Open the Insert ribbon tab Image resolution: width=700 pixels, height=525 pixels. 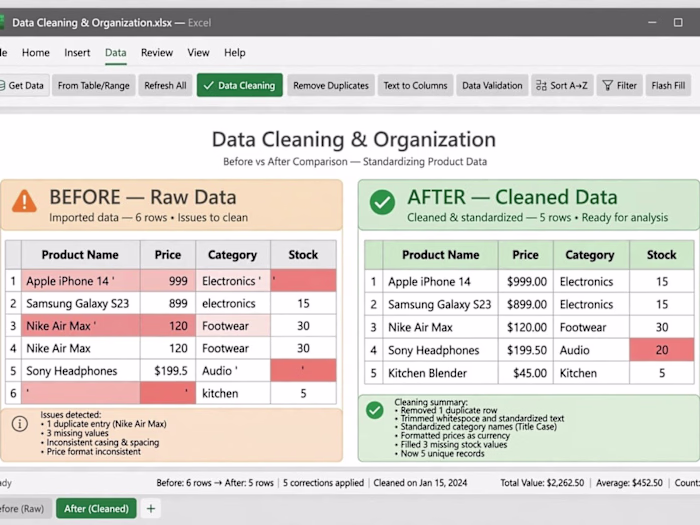(77, 53)
